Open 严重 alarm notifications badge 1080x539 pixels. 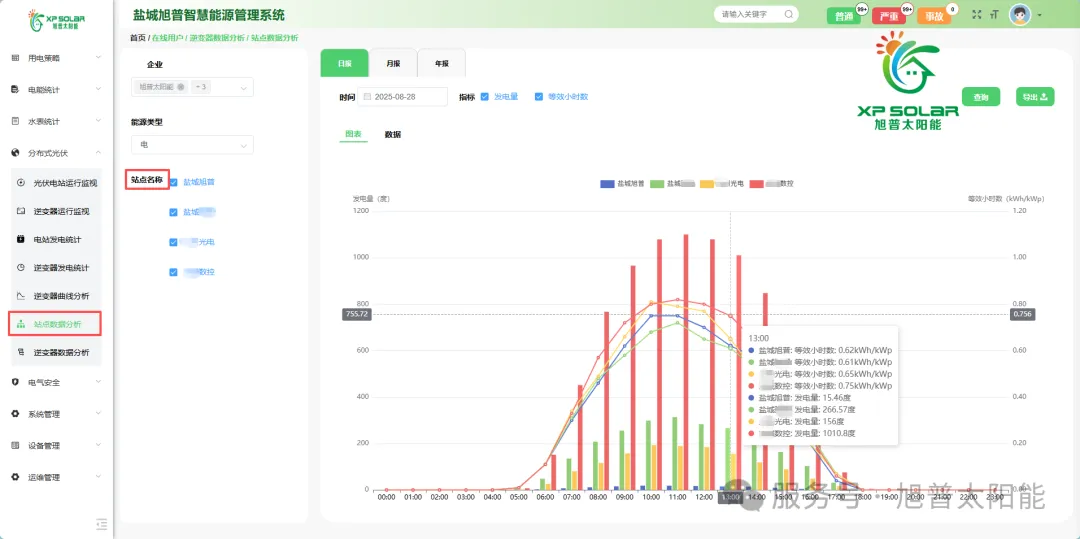pyautogui.click(x=888, y=16)
